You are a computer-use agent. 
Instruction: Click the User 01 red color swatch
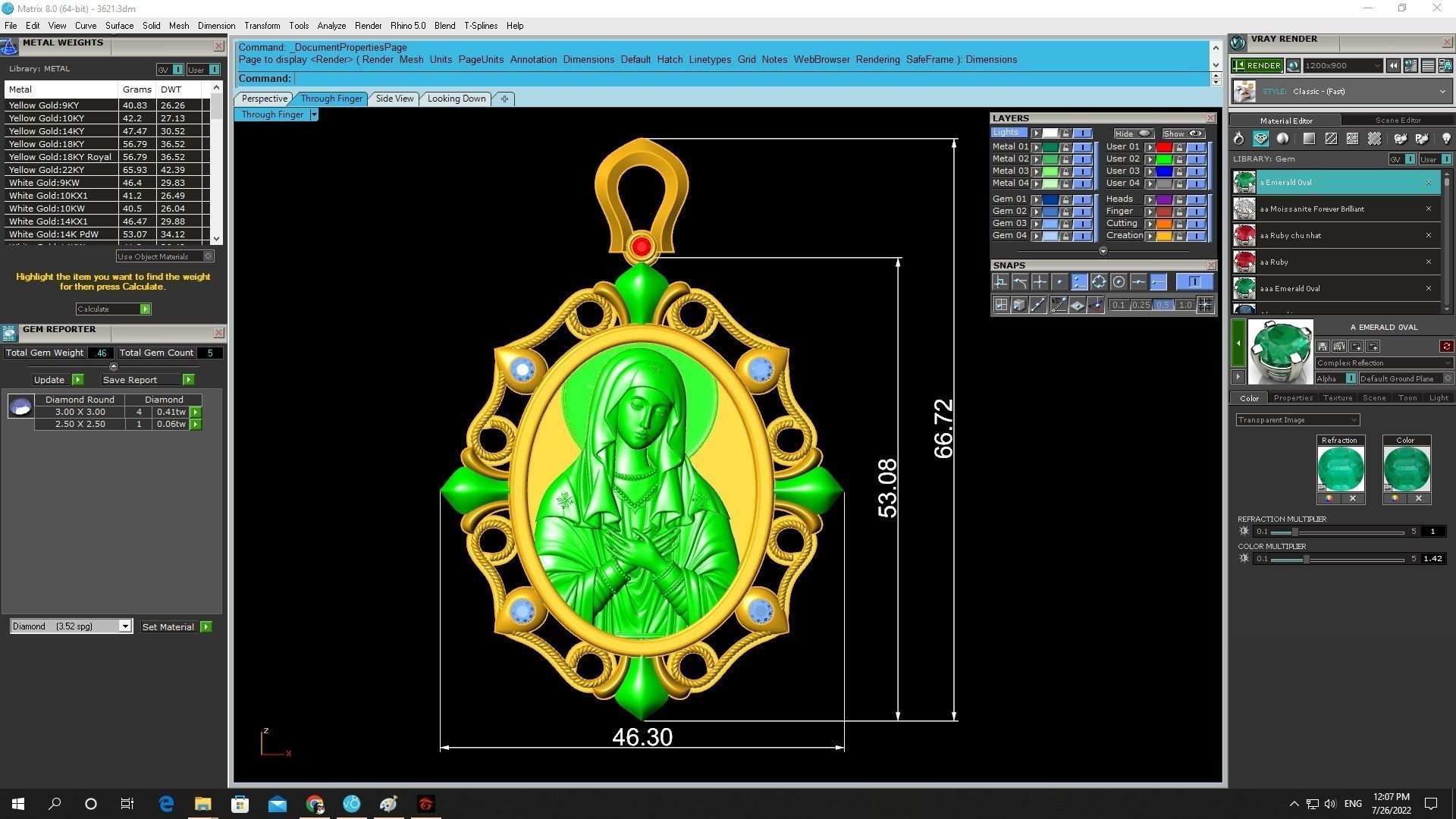tap(1163, 147)
